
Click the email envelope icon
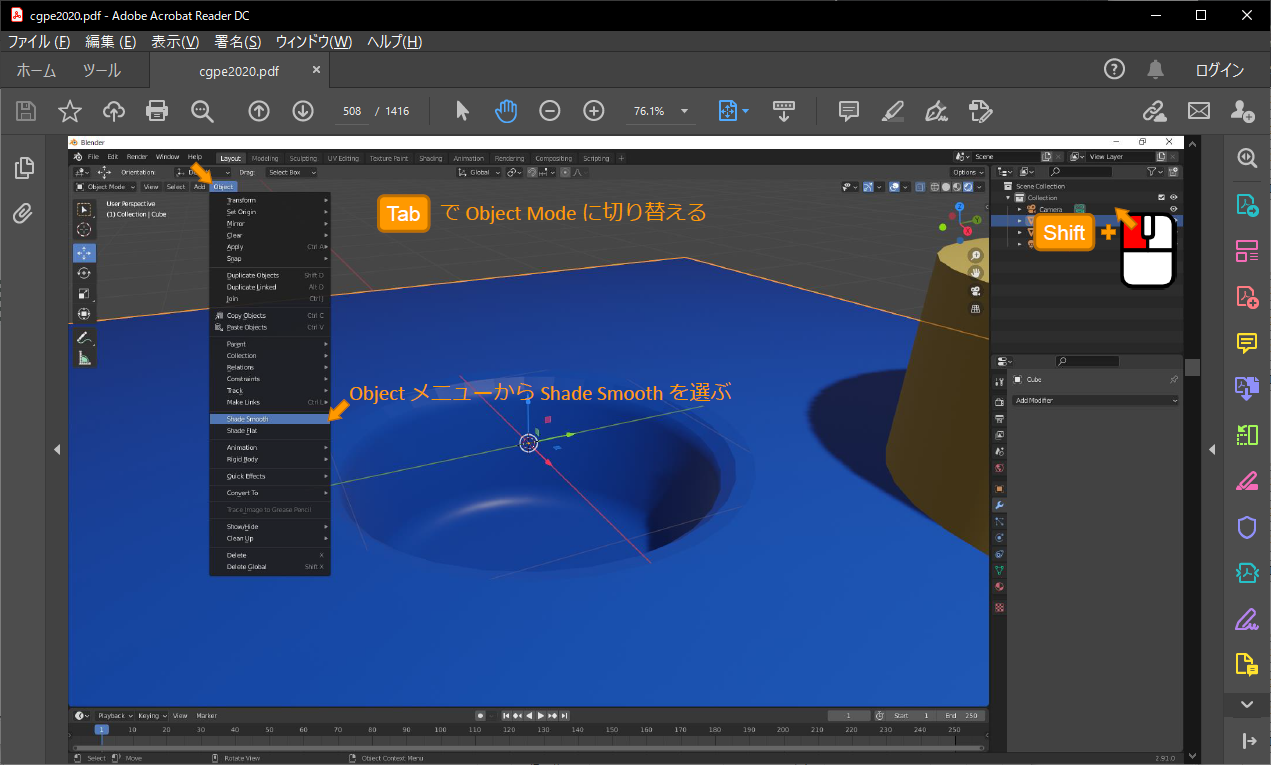click(1198, 111)
